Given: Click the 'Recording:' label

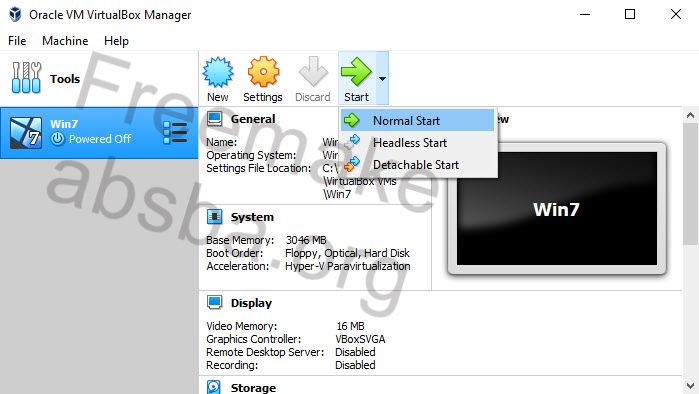Looking at the screenshot, I should pos(232,365).
